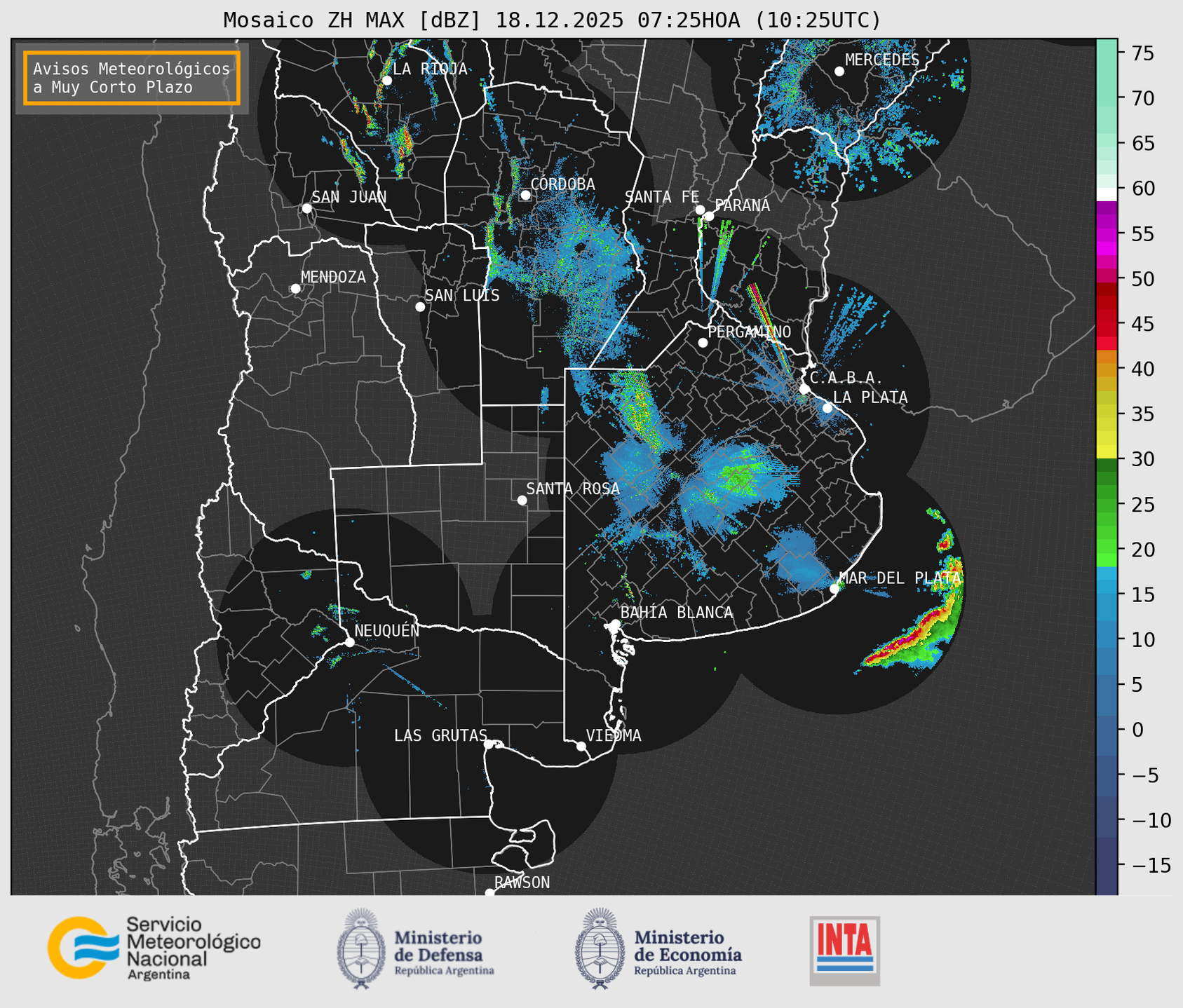The height and width of the screenshot is (1008, 1183).
Task: Click the San Luis city marker dot
Action: pyautogui.click(x=420, y=307)
